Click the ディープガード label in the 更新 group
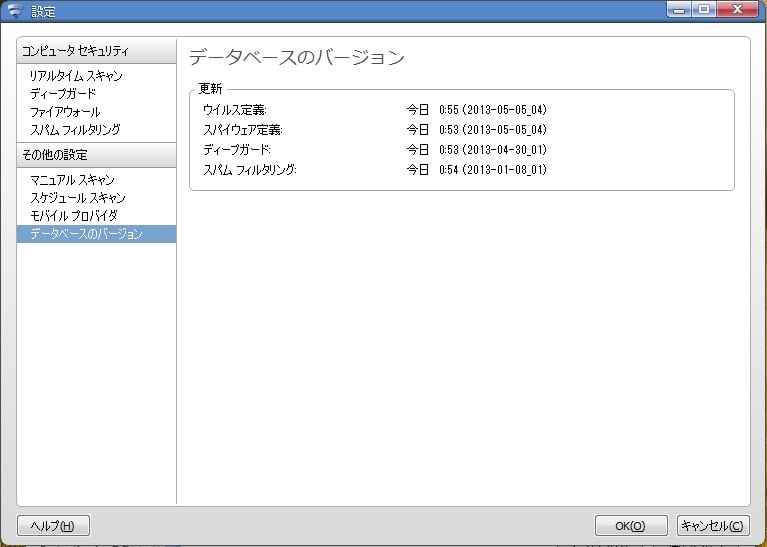 click(x=237, y=150)
